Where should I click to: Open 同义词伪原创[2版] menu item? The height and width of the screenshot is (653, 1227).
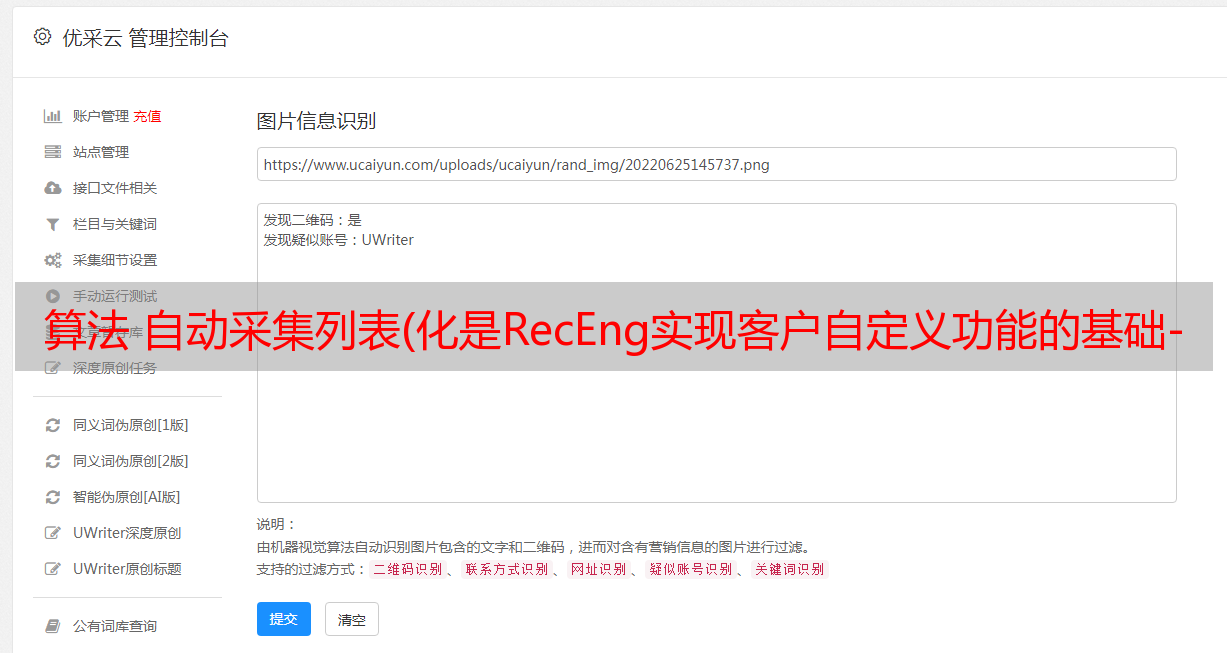click(130, 461)
